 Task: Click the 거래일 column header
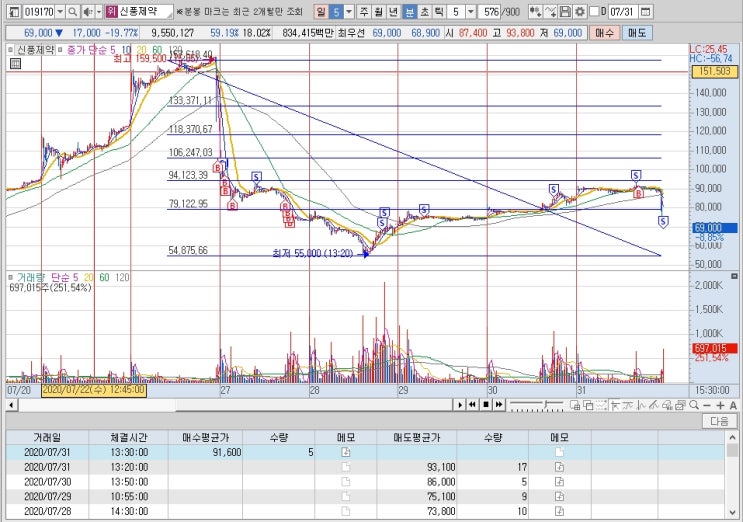[47, 438]
